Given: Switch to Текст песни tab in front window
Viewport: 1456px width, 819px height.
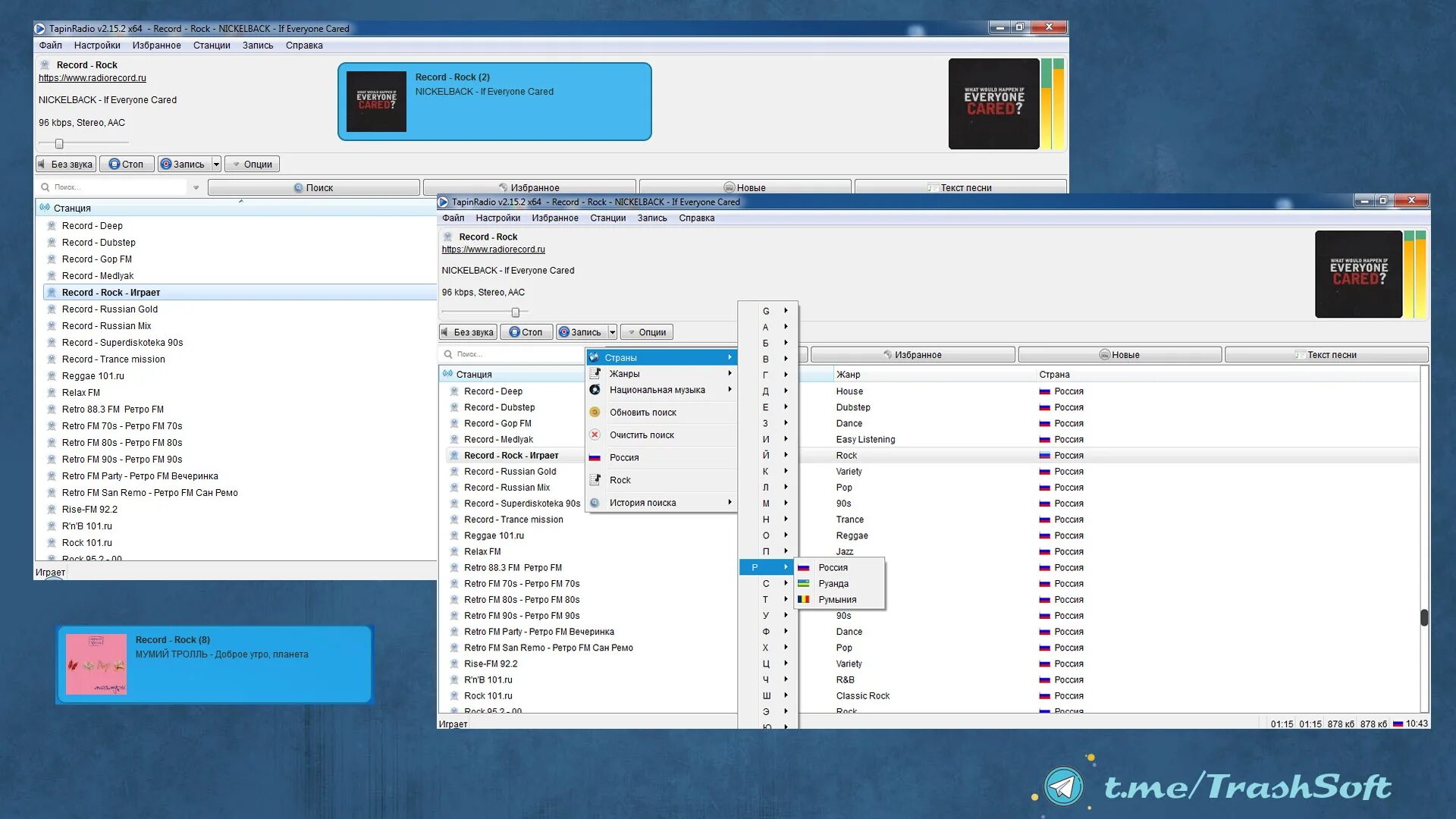Looking at the screenshot, I should click(1326, 355).
